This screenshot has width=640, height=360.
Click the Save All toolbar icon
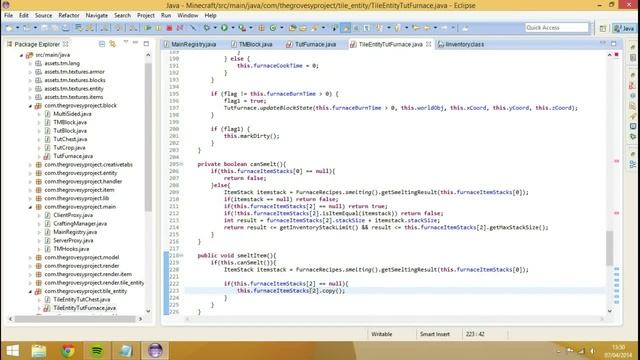tap(55, 28)
